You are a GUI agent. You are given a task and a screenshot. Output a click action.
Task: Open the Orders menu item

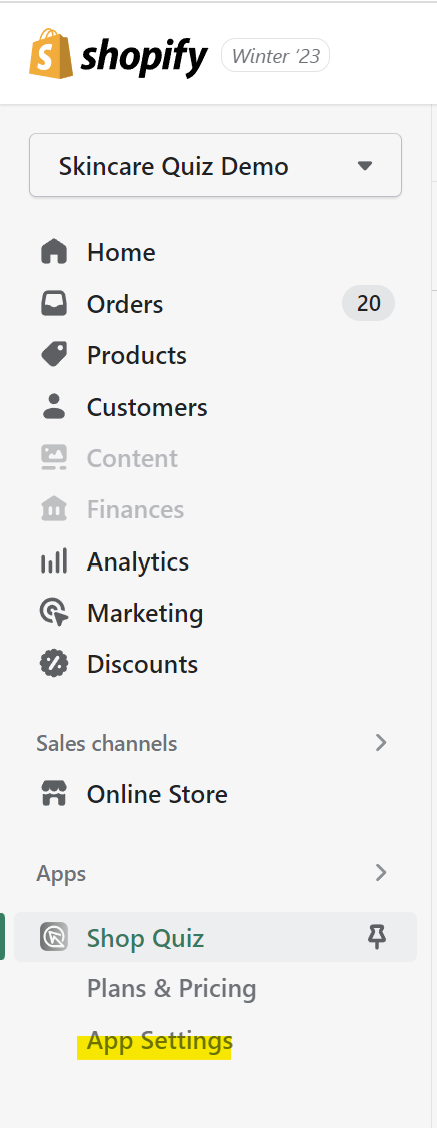216,304
